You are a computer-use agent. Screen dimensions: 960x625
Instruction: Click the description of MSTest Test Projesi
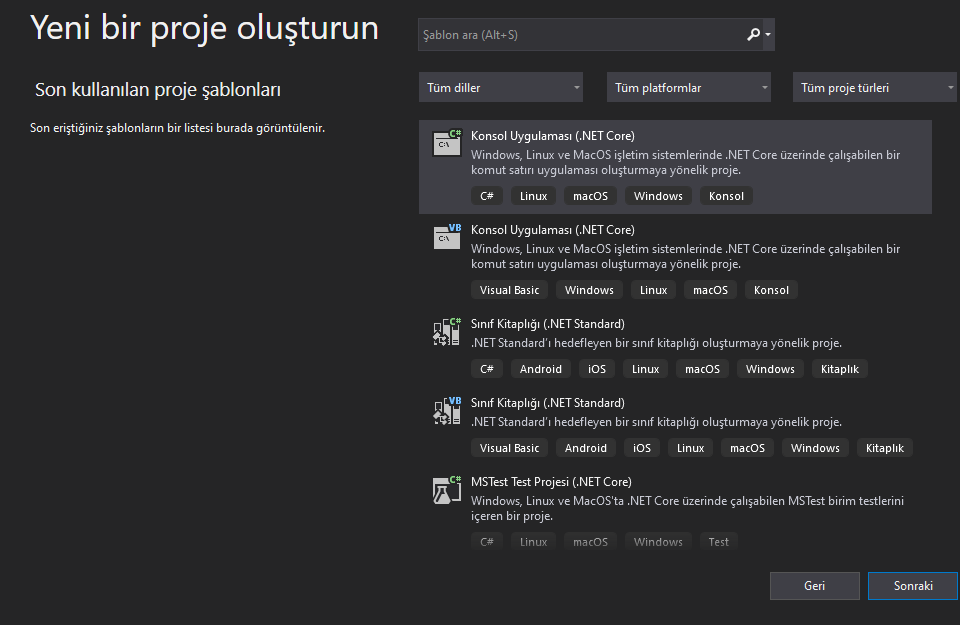click(x=687, y=508)
